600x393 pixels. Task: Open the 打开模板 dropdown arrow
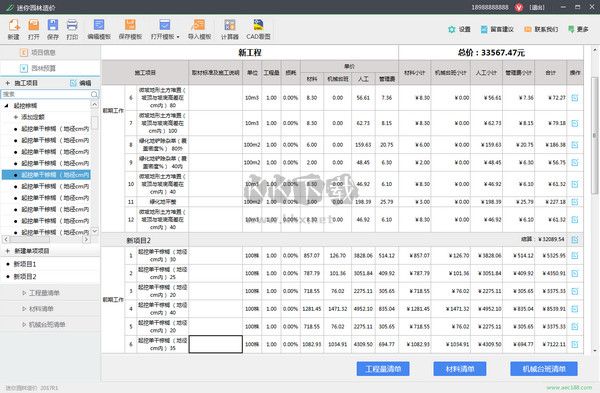click(x=178, y=37)
